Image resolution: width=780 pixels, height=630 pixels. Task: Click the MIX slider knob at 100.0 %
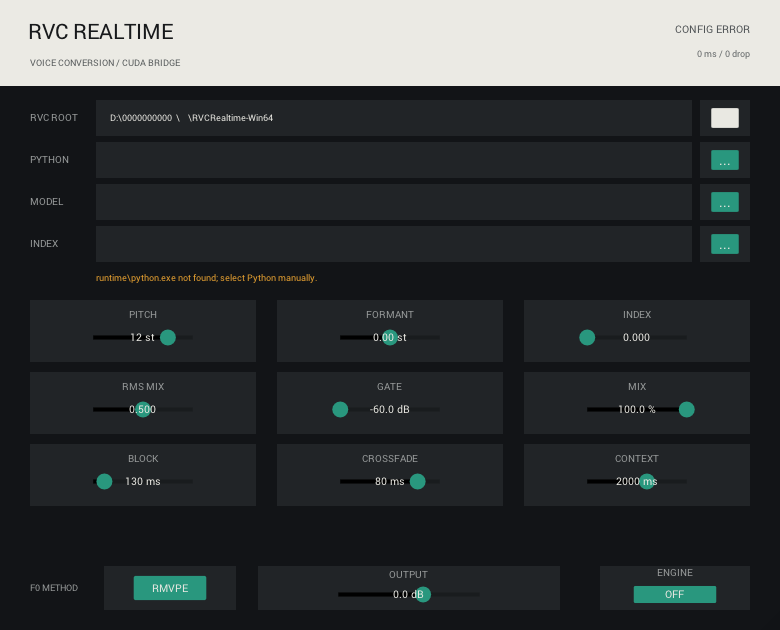[x=686, y=410]
